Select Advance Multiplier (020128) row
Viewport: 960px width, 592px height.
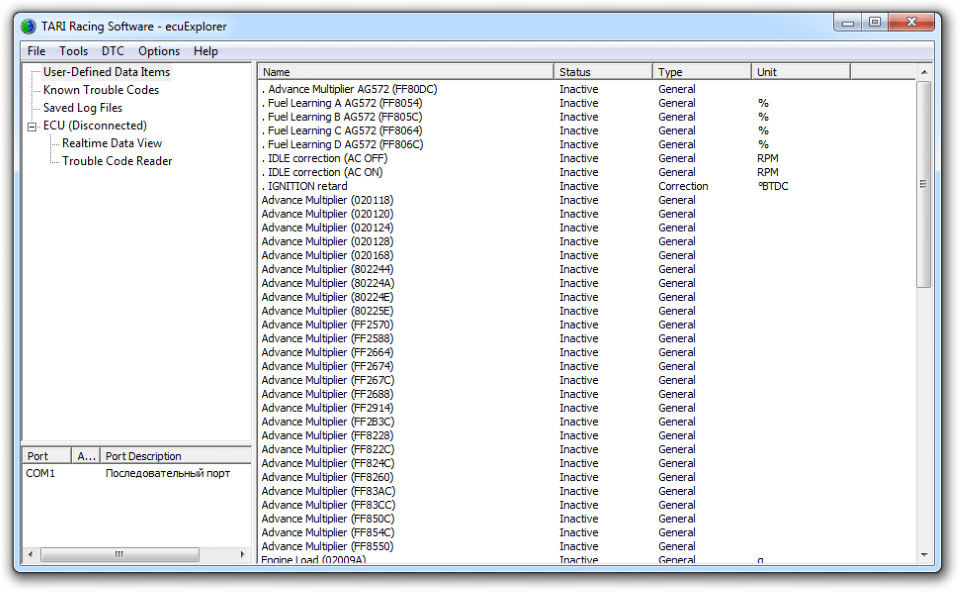(587, 241)
